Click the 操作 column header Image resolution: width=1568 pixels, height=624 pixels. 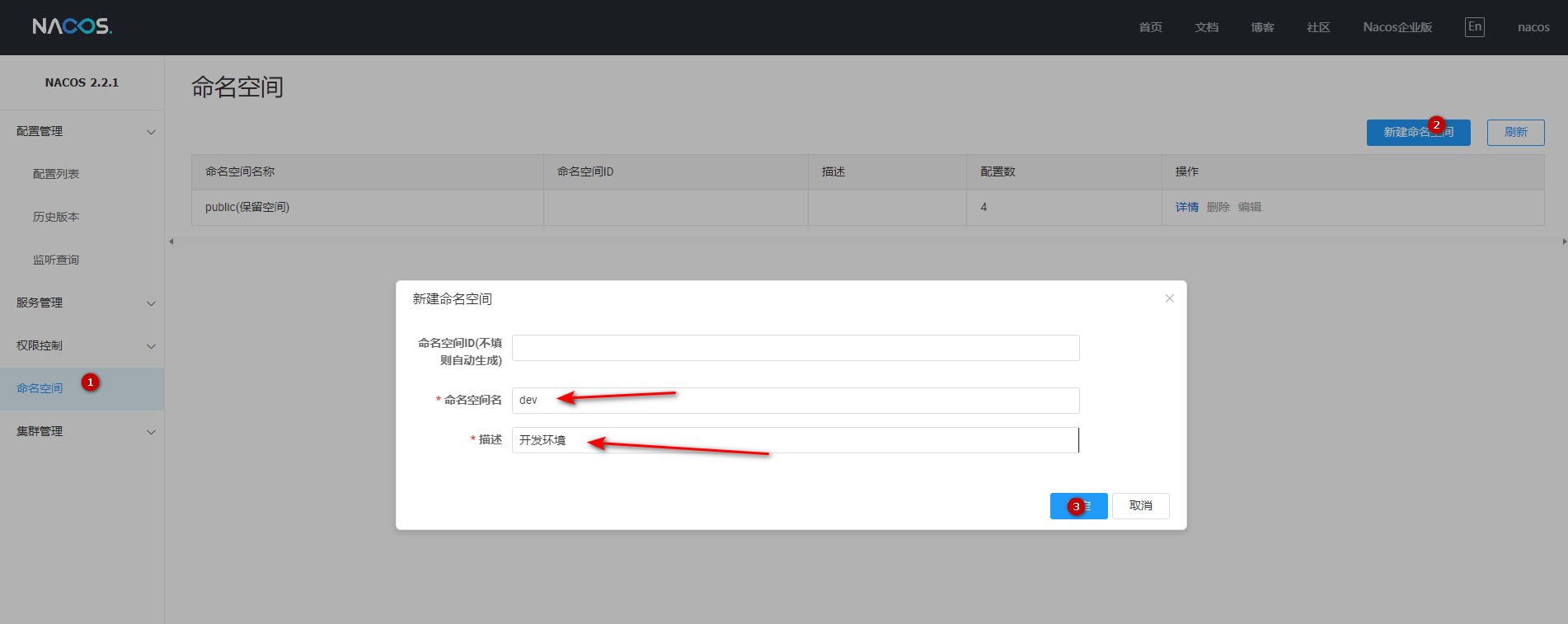(1353, 172)
